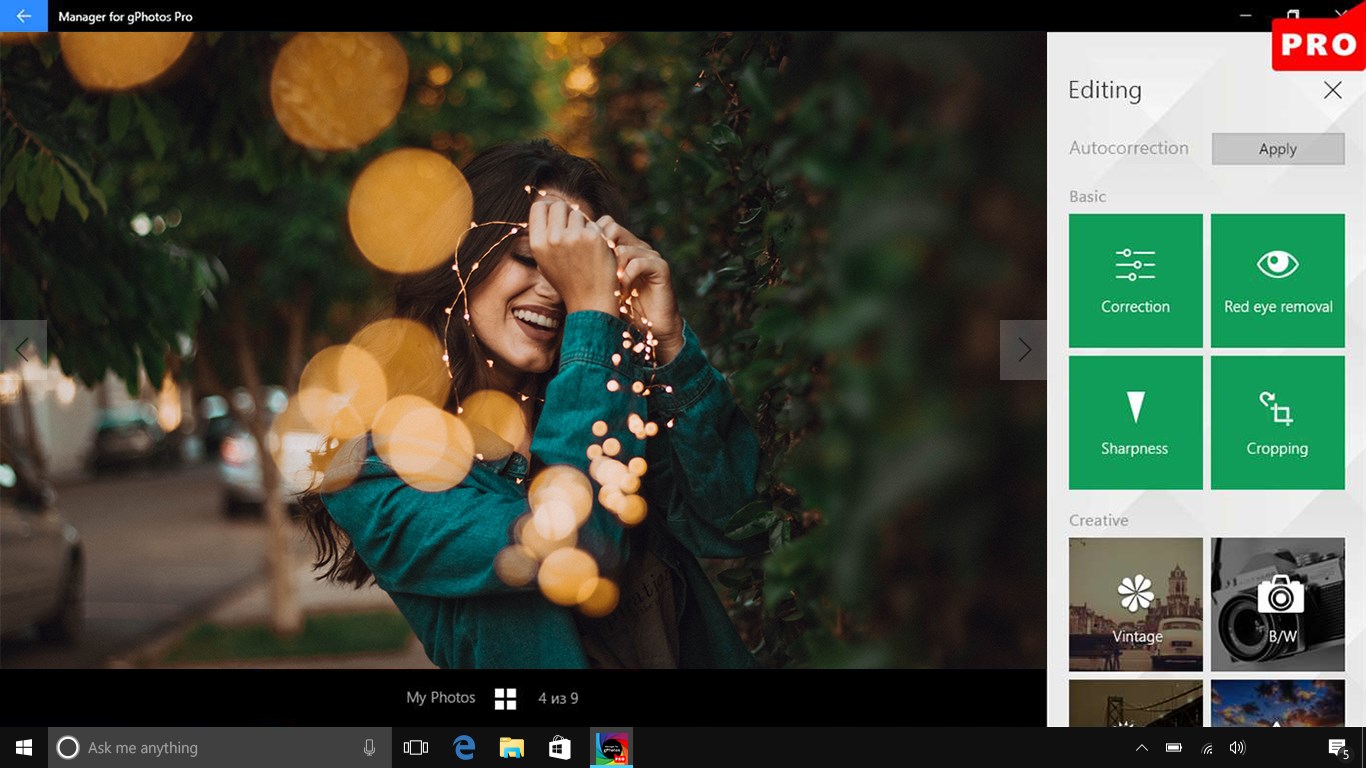
Task: Click the Editing panel heading
Action: pos(1104,90)
